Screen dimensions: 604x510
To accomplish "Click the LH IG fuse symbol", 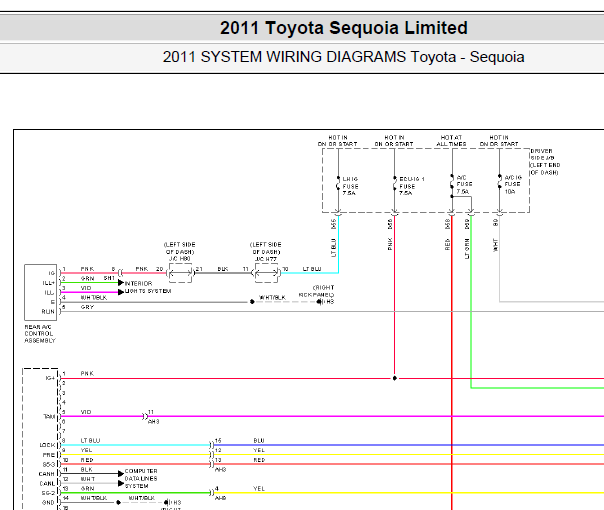I will click(x=338, y=184).
